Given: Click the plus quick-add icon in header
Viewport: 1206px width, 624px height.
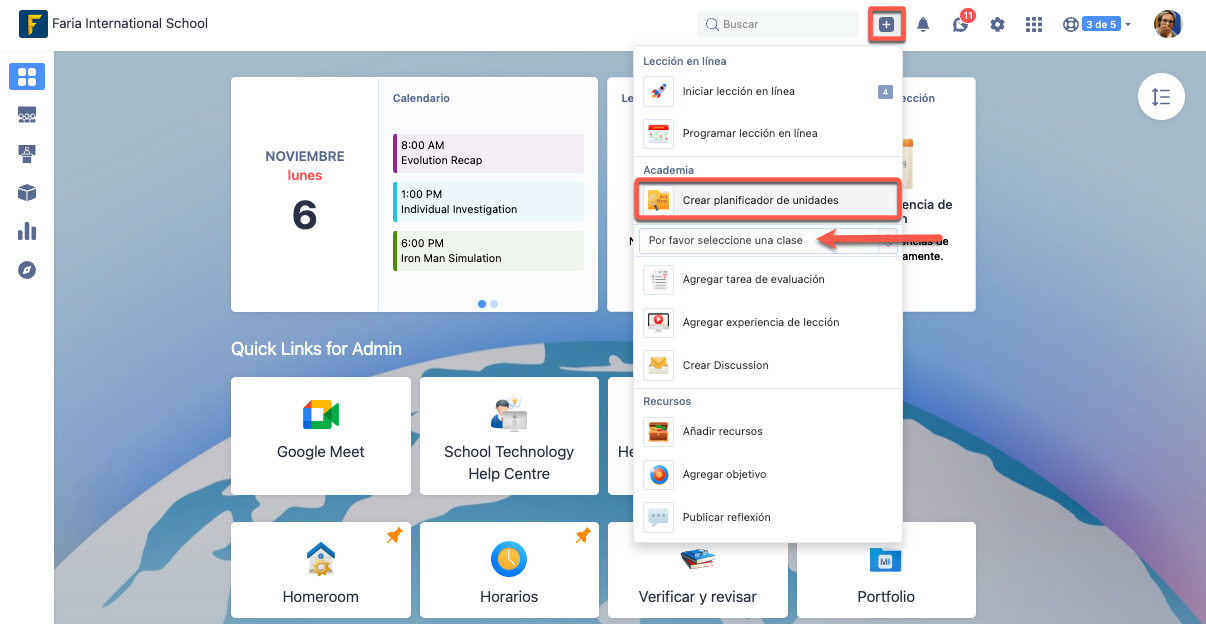Looking at the screenshot, I should [886, 24].
